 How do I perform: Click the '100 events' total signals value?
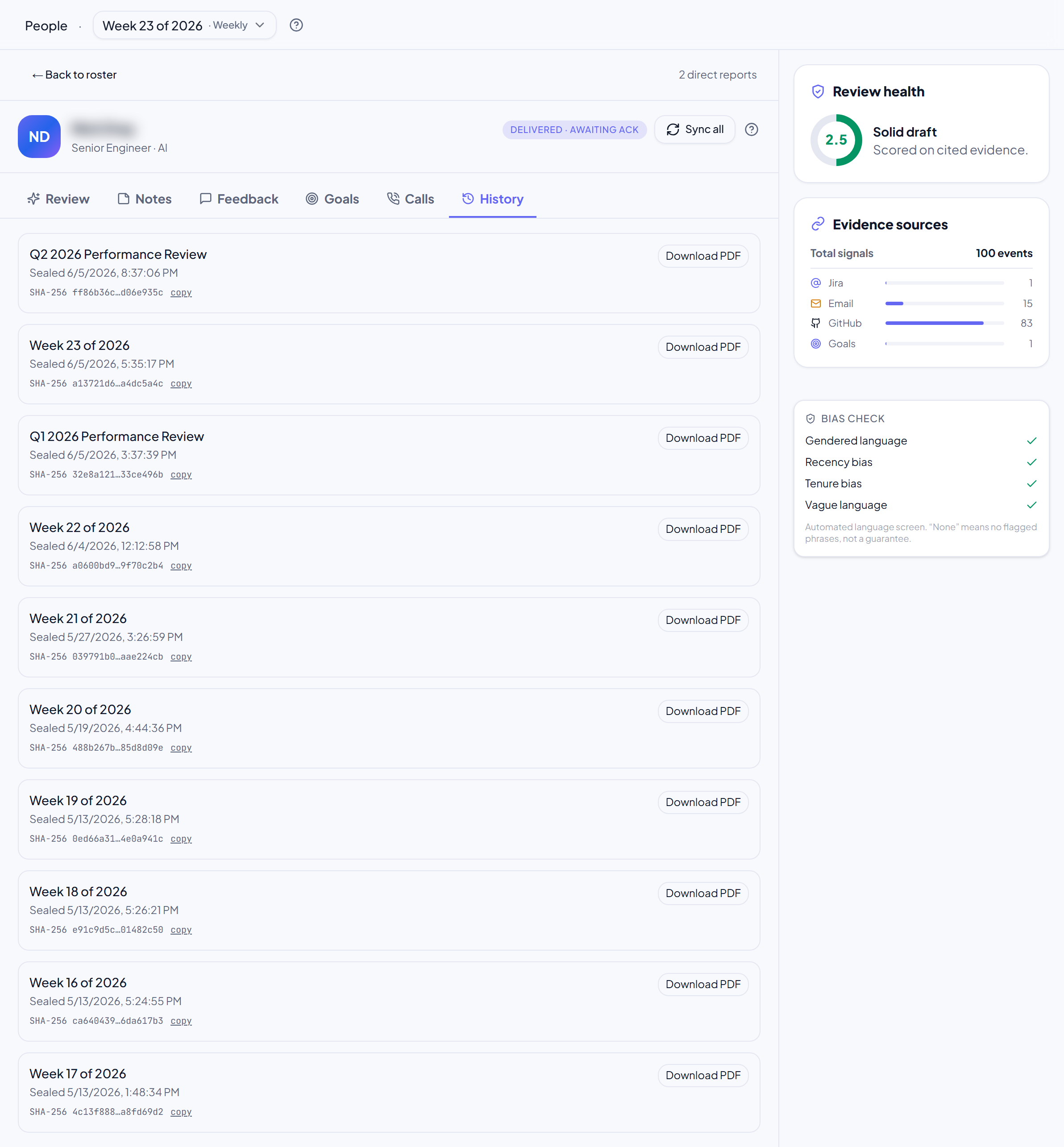click(1004, 254)
